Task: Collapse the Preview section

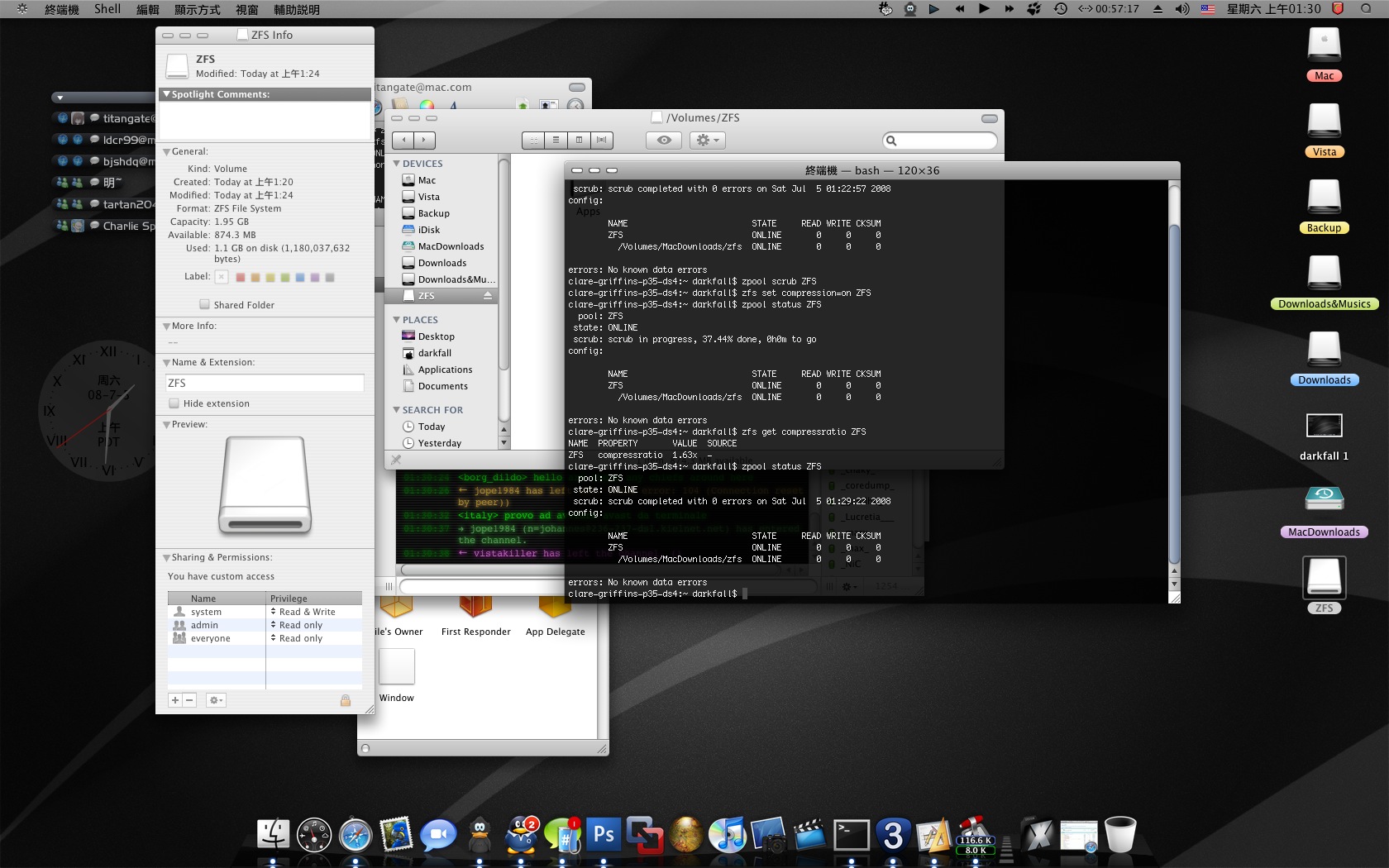Action: coord(166,425)
